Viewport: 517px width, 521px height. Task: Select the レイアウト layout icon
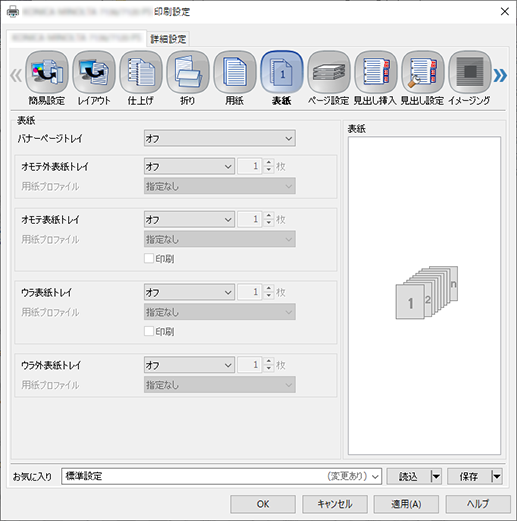pos(94,72)
